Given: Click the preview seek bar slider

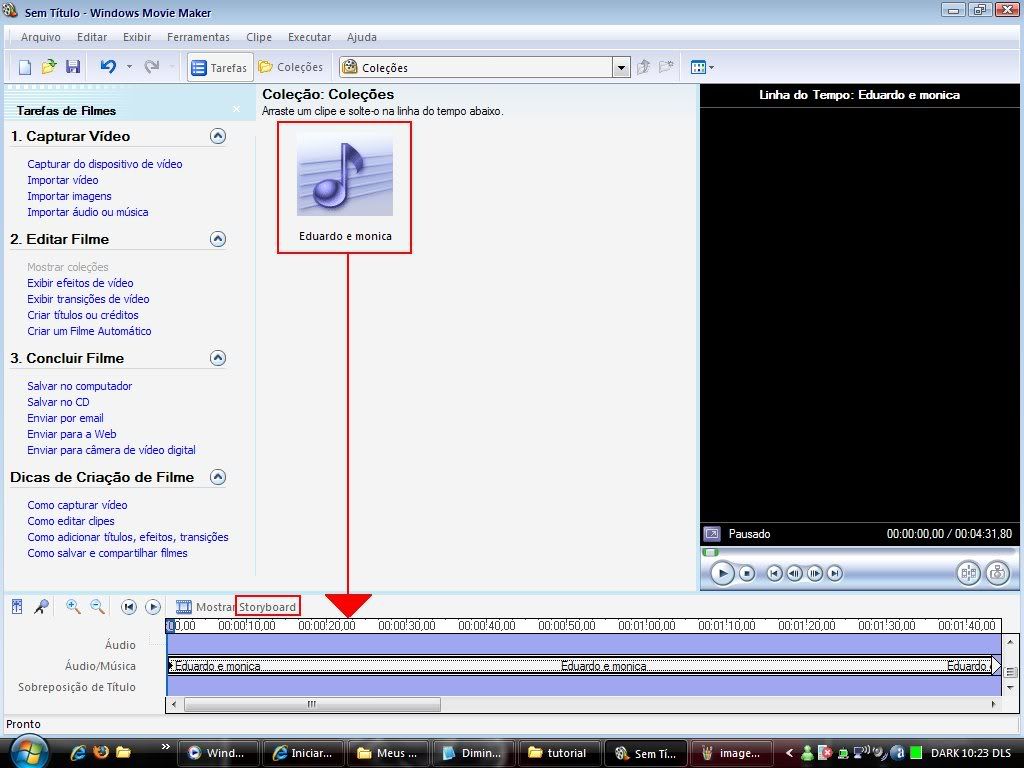Looking at the screenshot, I should coord(710,552).
